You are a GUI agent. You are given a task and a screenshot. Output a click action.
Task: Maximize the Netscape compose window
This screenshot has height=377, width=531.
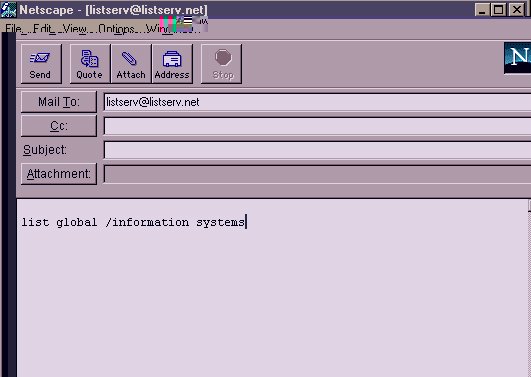pyautogui.click(x=498, y=9)
